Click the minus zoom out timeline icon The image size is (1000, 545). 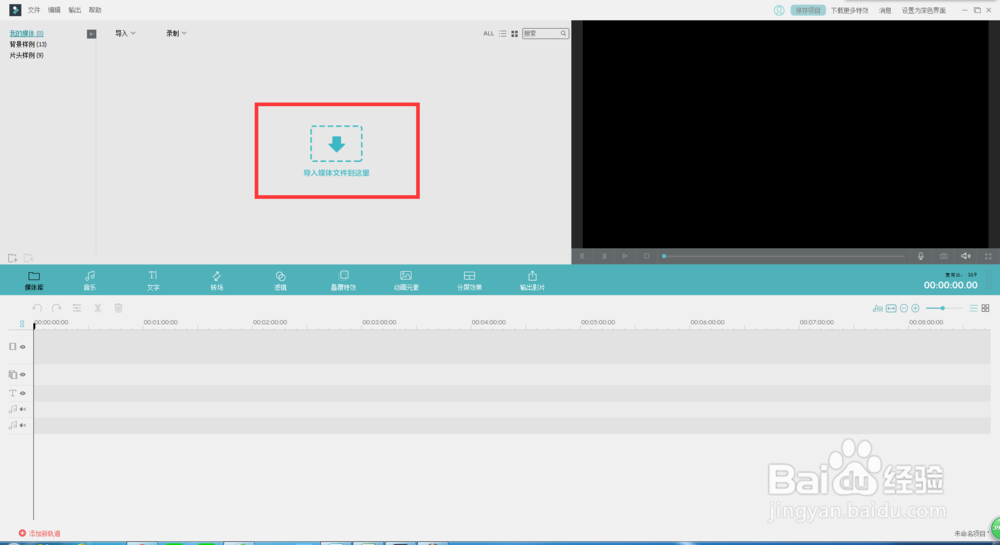904,308
